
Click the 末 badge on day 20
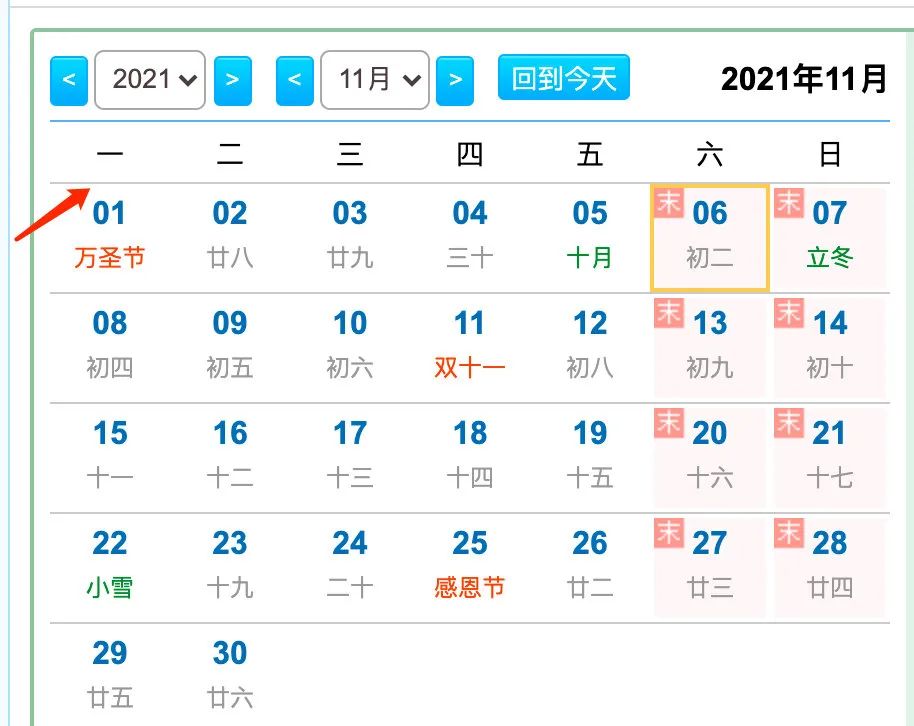pos(669,422)
